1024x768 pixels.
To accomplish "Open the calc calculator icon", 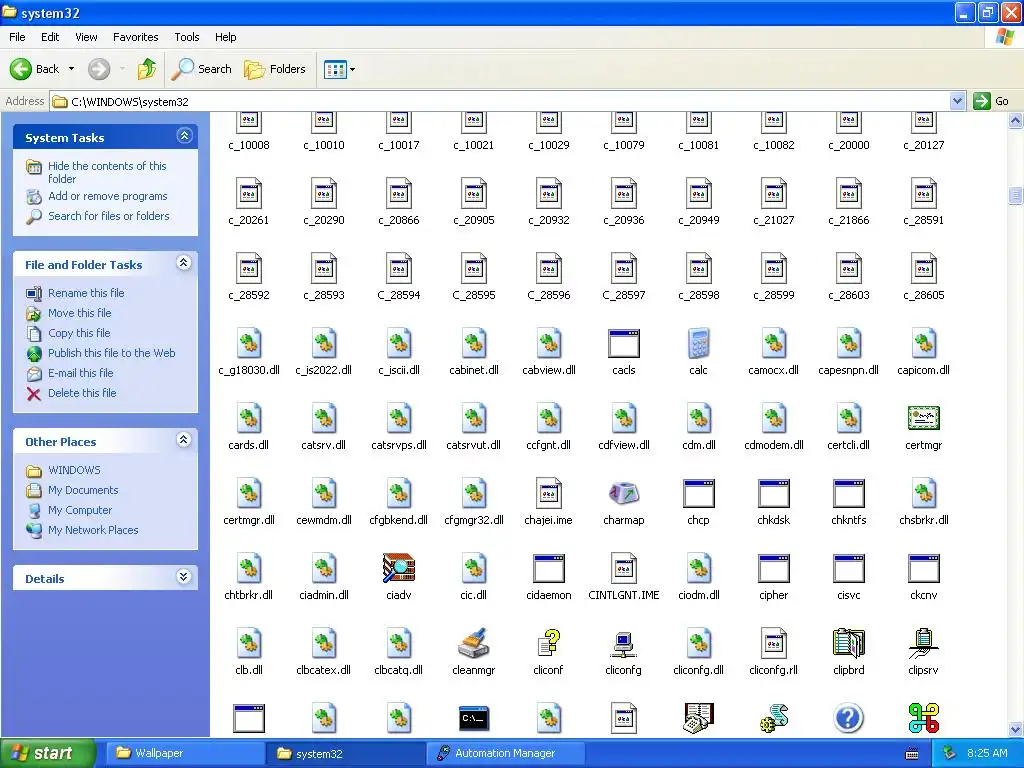I will tap(698, 344).
